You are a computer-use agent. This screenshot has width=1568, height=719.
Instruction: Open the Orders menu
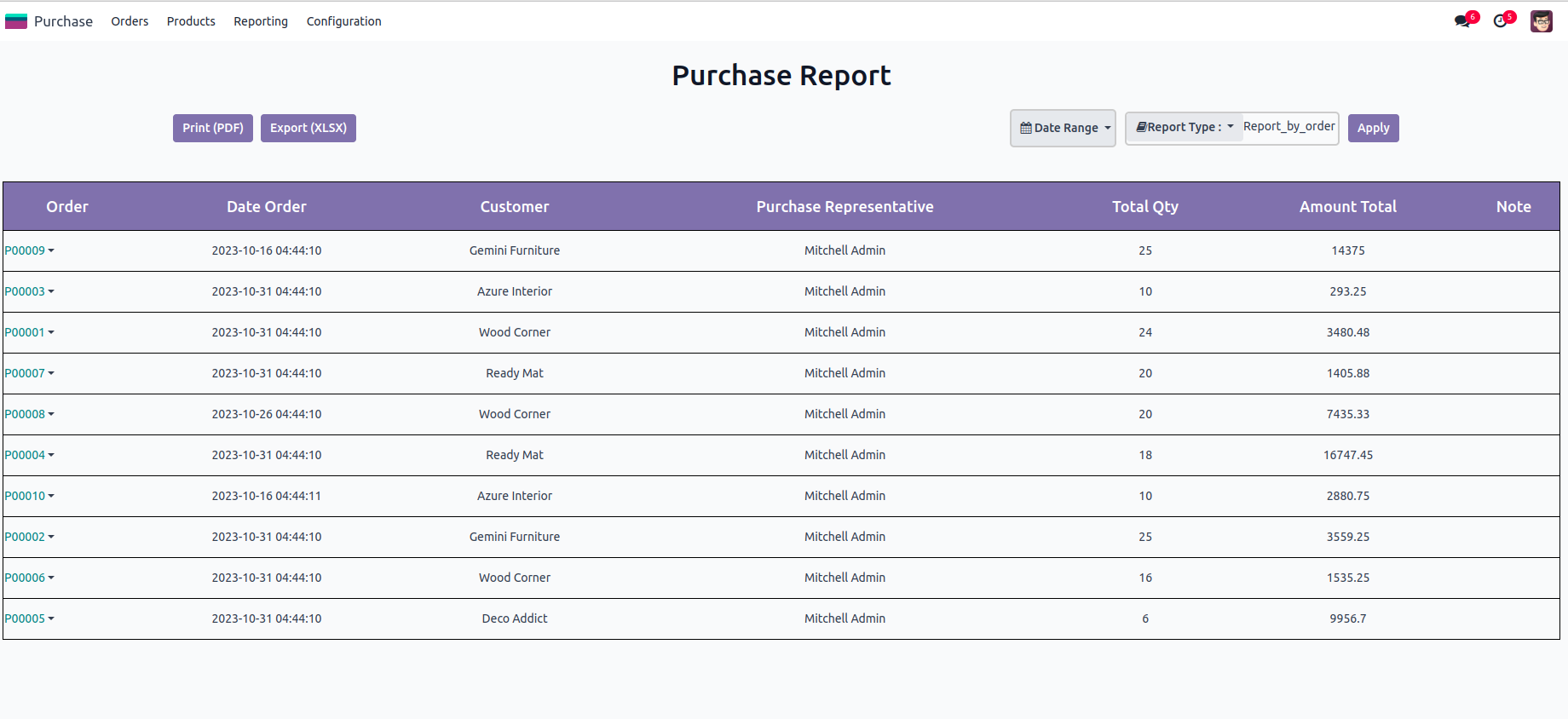(130, 21)
